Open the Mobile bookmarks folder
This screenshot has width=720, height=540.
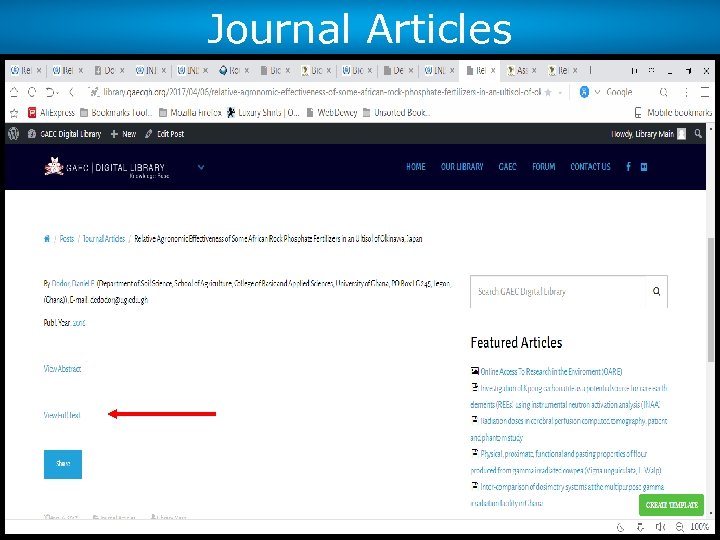(673, 112)
